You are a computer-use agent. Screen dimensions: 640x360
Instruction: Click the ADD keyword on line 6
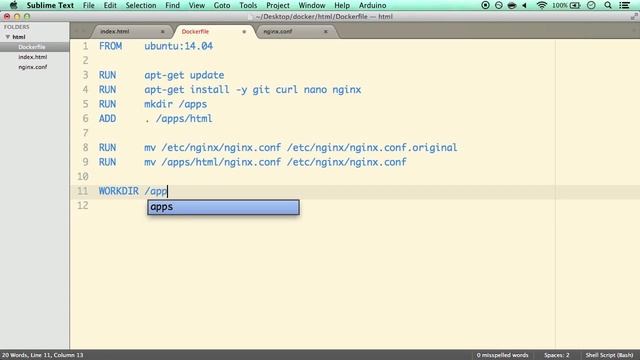[107, 118]
